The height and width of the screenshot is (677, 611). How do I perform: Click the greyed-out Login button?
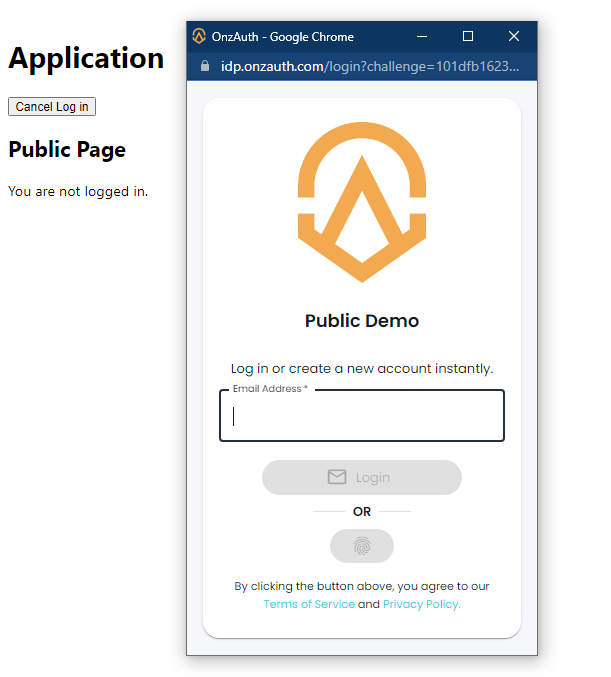pyautogui.click(x=362, y=477)
